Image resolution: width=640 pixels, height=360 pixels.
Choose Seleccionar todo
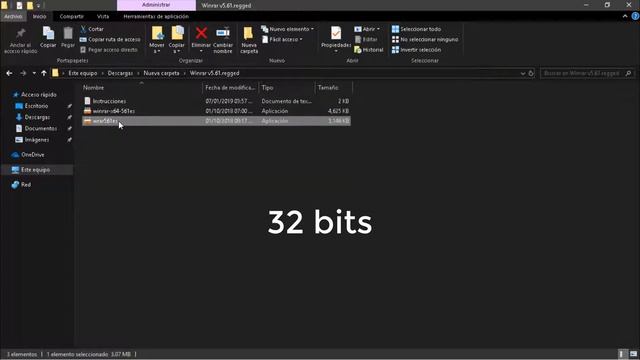416,29
